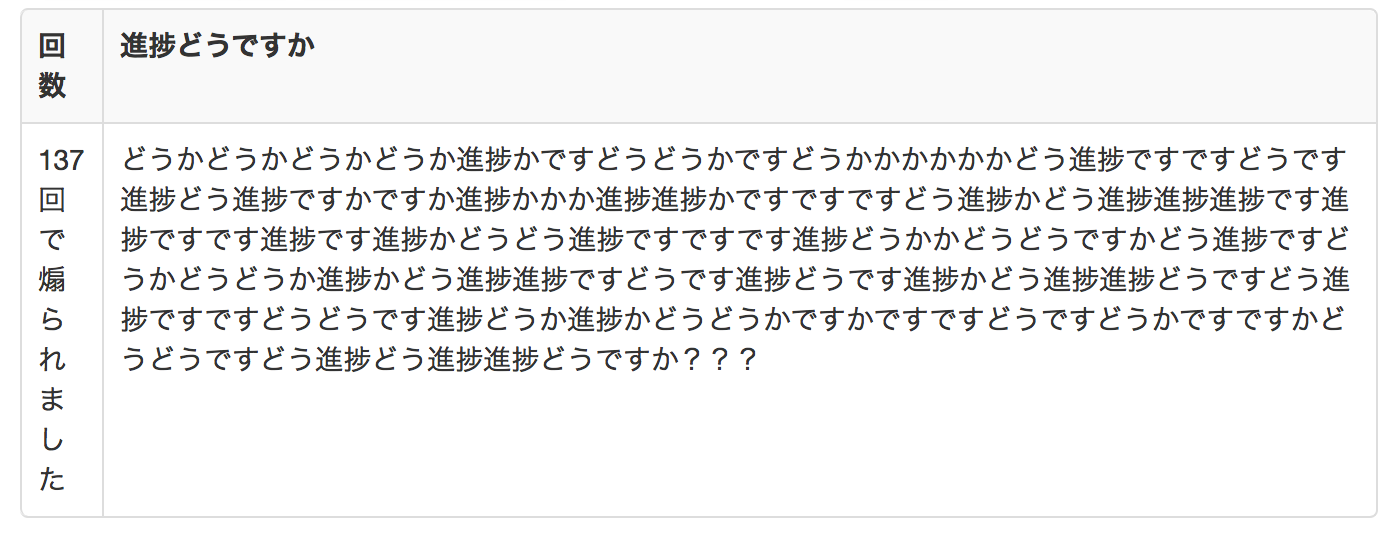The image size is (1392, 537).
Task: Click the first どうか starting the paragraph
Action: (163, 160)
